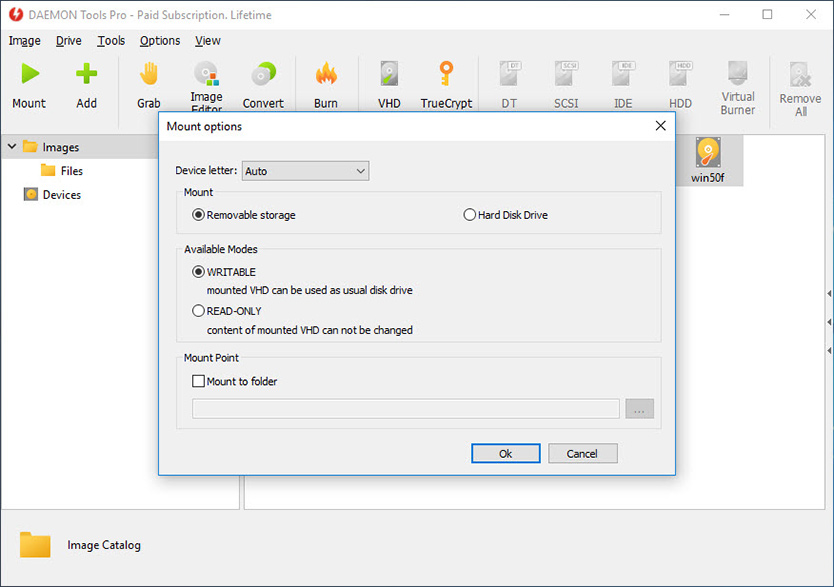The width and height of the screenshot is (834, 587).
Task: Minimize the DAEMON Tools Pro window
Action: pos(724,14)
